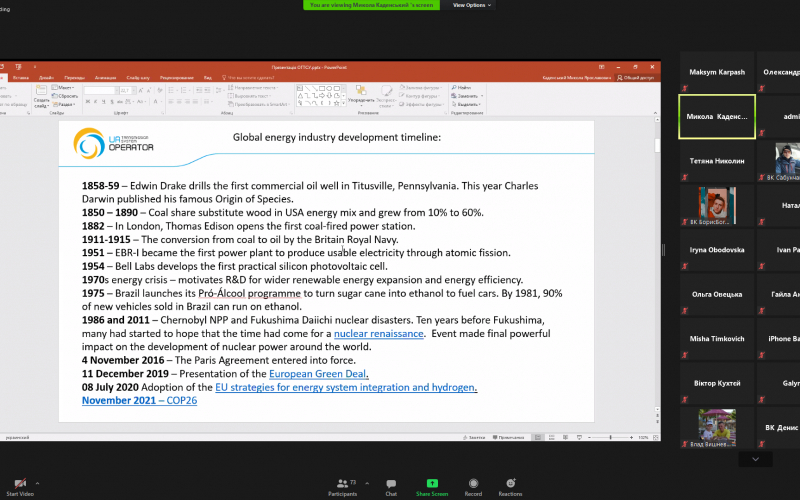Toggle Заметки notes pane in status bar
Image resolution: width=800 pixels, height=500 pixels.
click(x=474, y=437)
